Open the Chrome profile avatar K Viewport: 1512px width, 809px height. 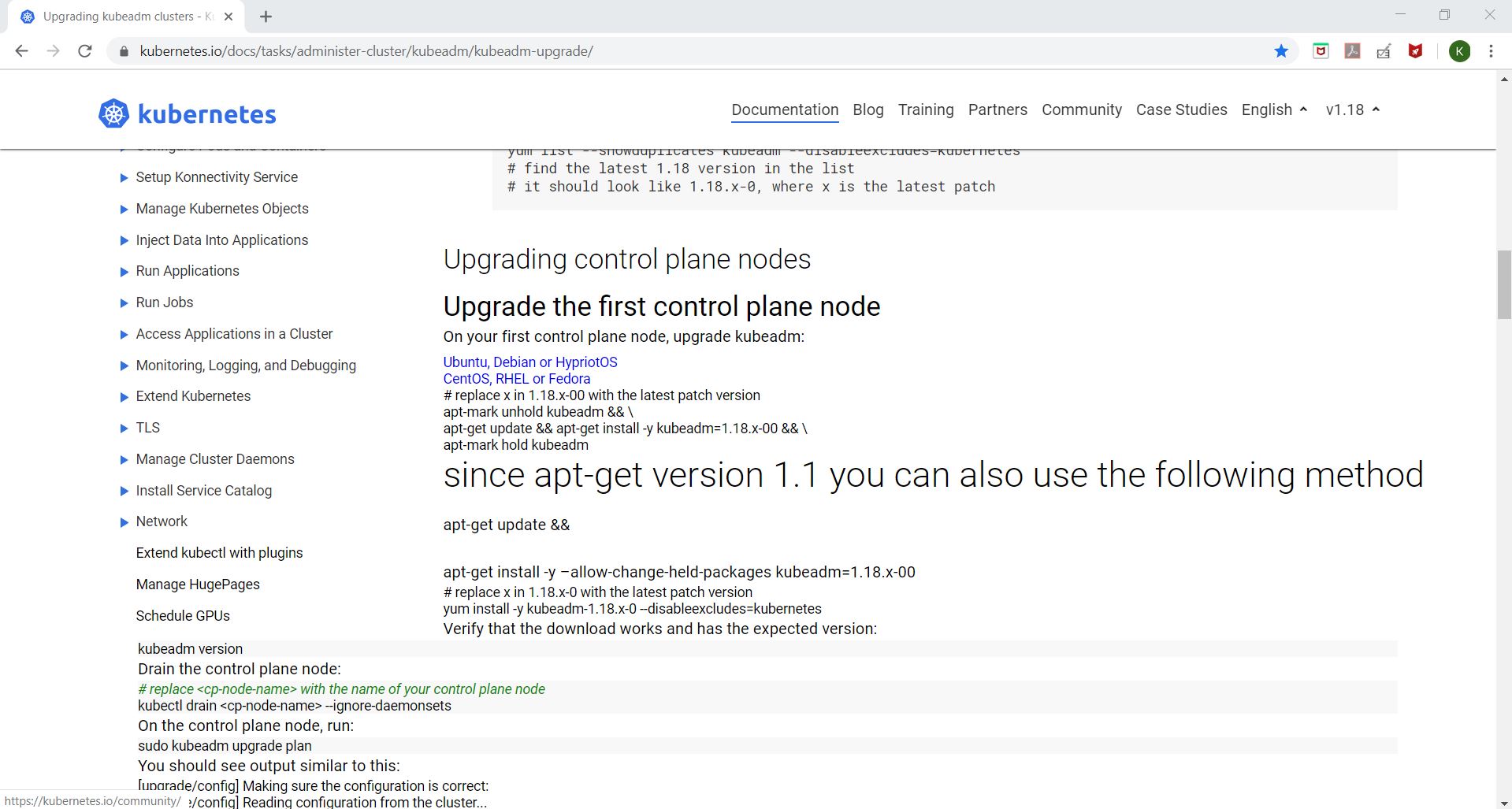tap(1459, 51)
